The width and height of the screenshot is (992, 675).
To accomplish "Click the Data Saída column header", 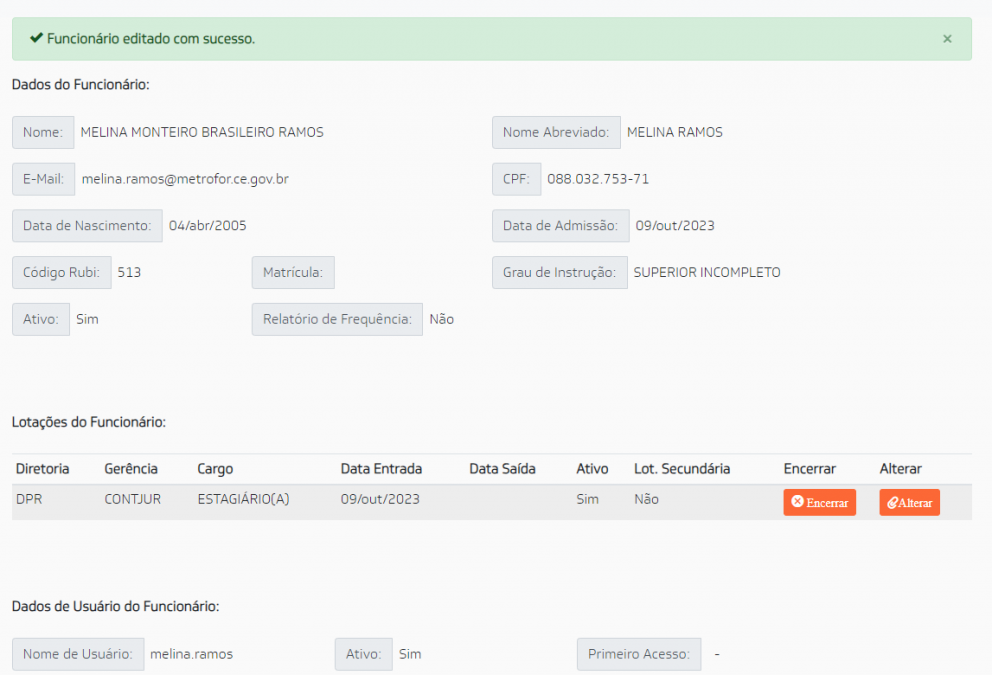I will click(502, 469).
